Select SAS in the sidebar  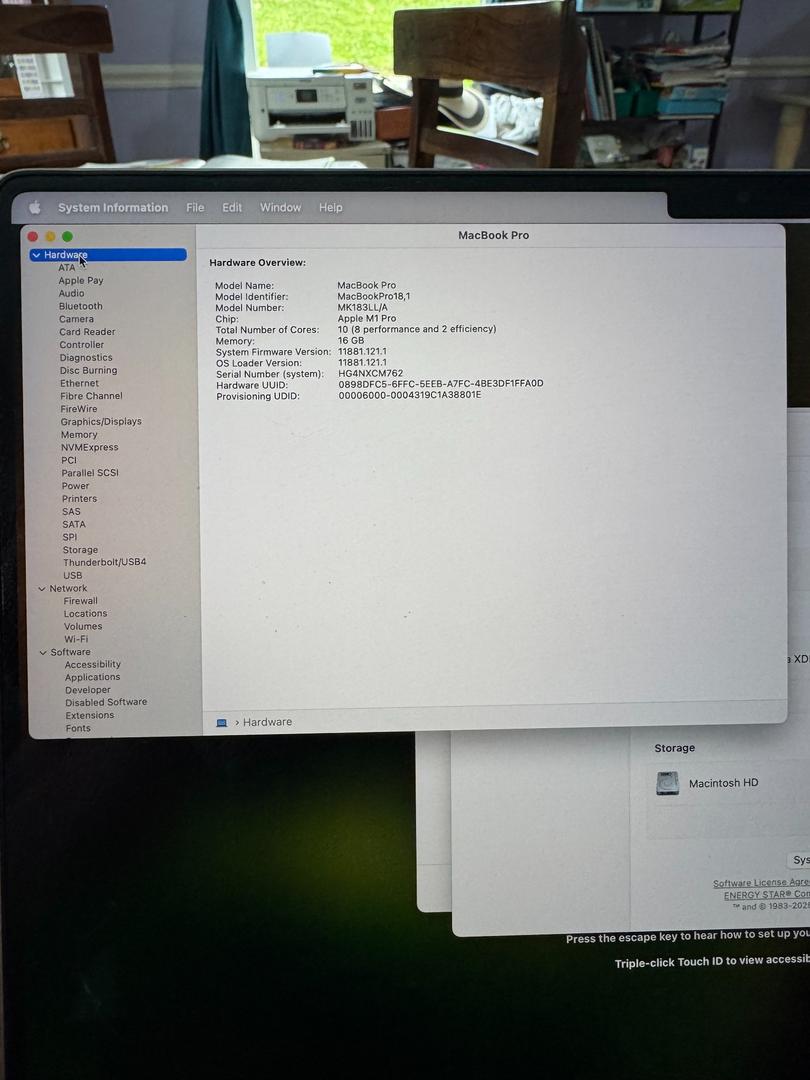(72, 512)
